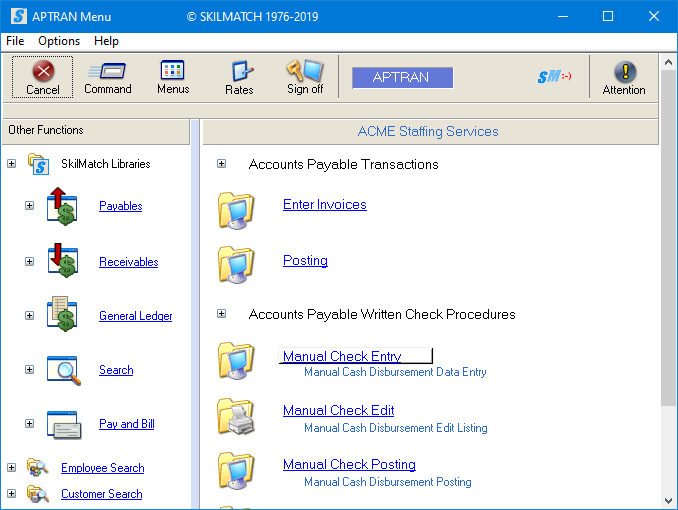This screenshot has height=510, width=678.
Task: Click the Manual Check Edit printer icon
Action: 236,416
